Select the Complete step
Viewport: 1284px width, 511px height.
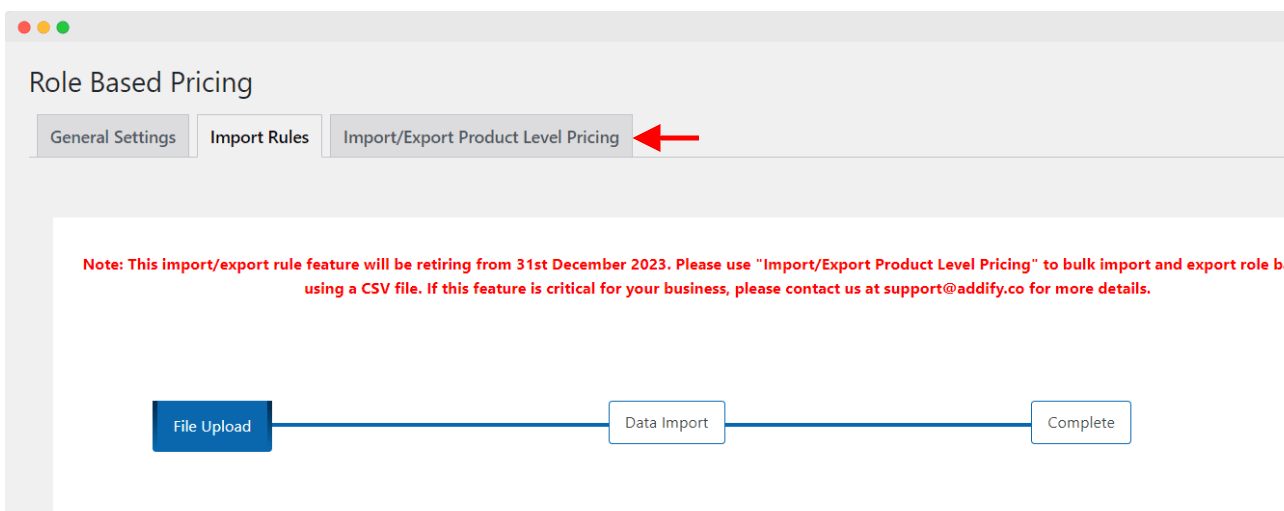(x=1081, y=423)
